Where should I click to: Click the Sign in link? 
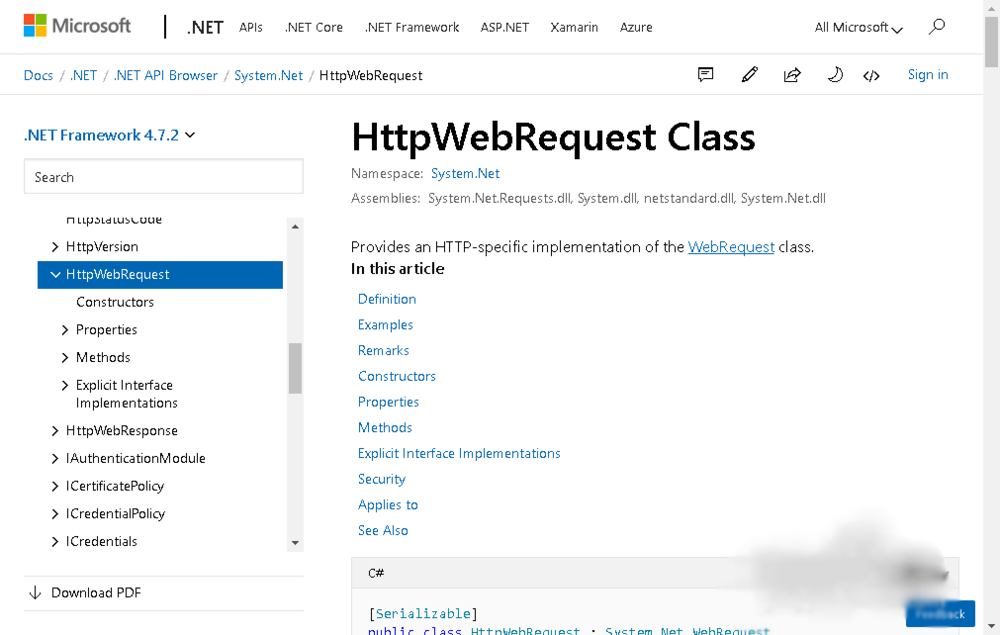click(928, 75)
